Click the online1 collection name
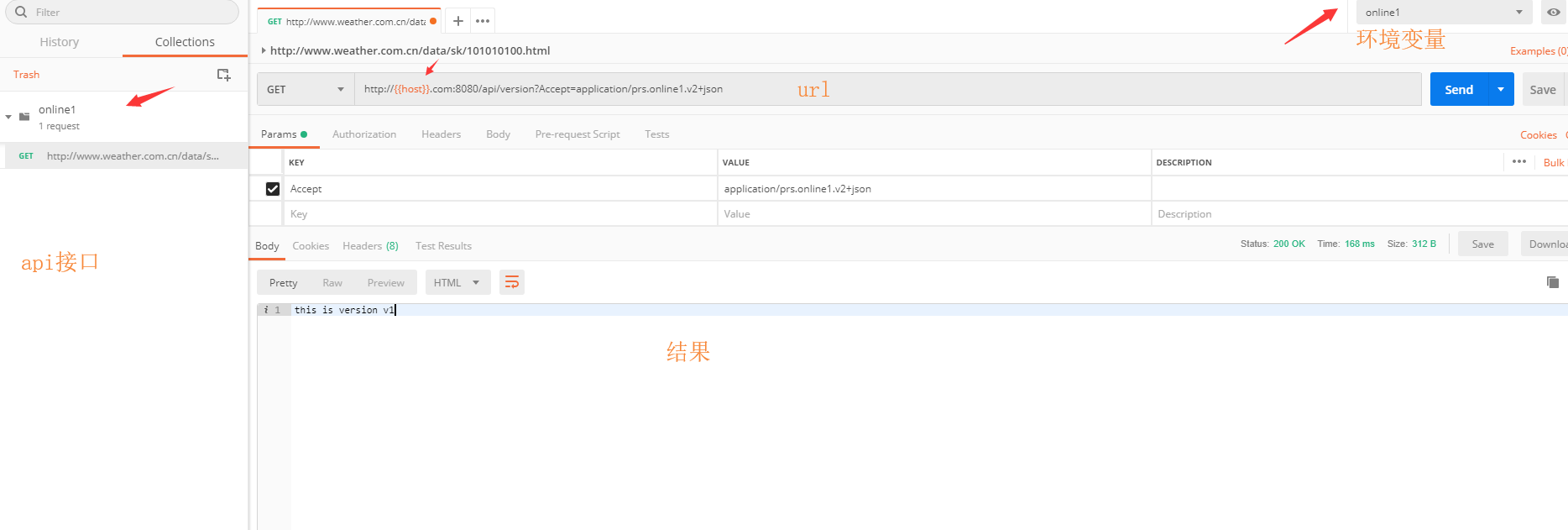1568x530 pixels. (57, 110)
